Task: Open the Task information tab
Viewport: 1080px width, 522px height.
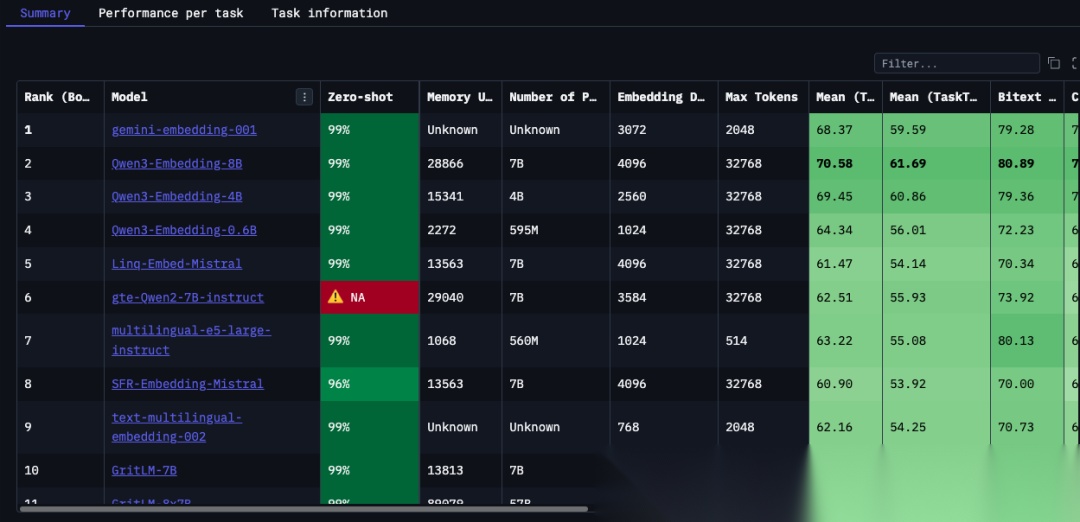Action: coord(329,13)
